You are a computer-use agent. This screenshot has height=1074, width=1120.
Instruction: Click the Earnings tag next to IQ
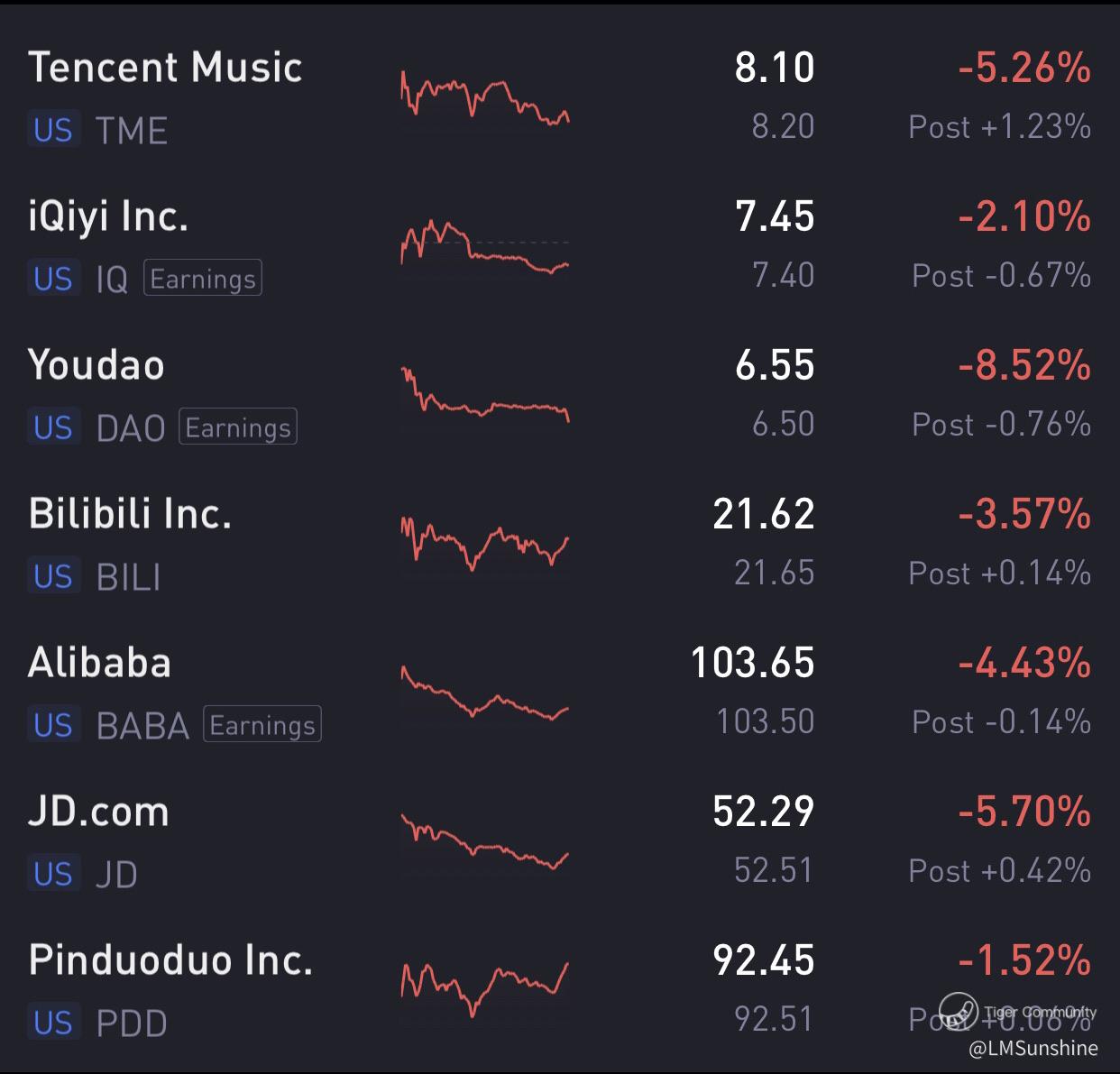pyautogui.click(x=203, y=278)
